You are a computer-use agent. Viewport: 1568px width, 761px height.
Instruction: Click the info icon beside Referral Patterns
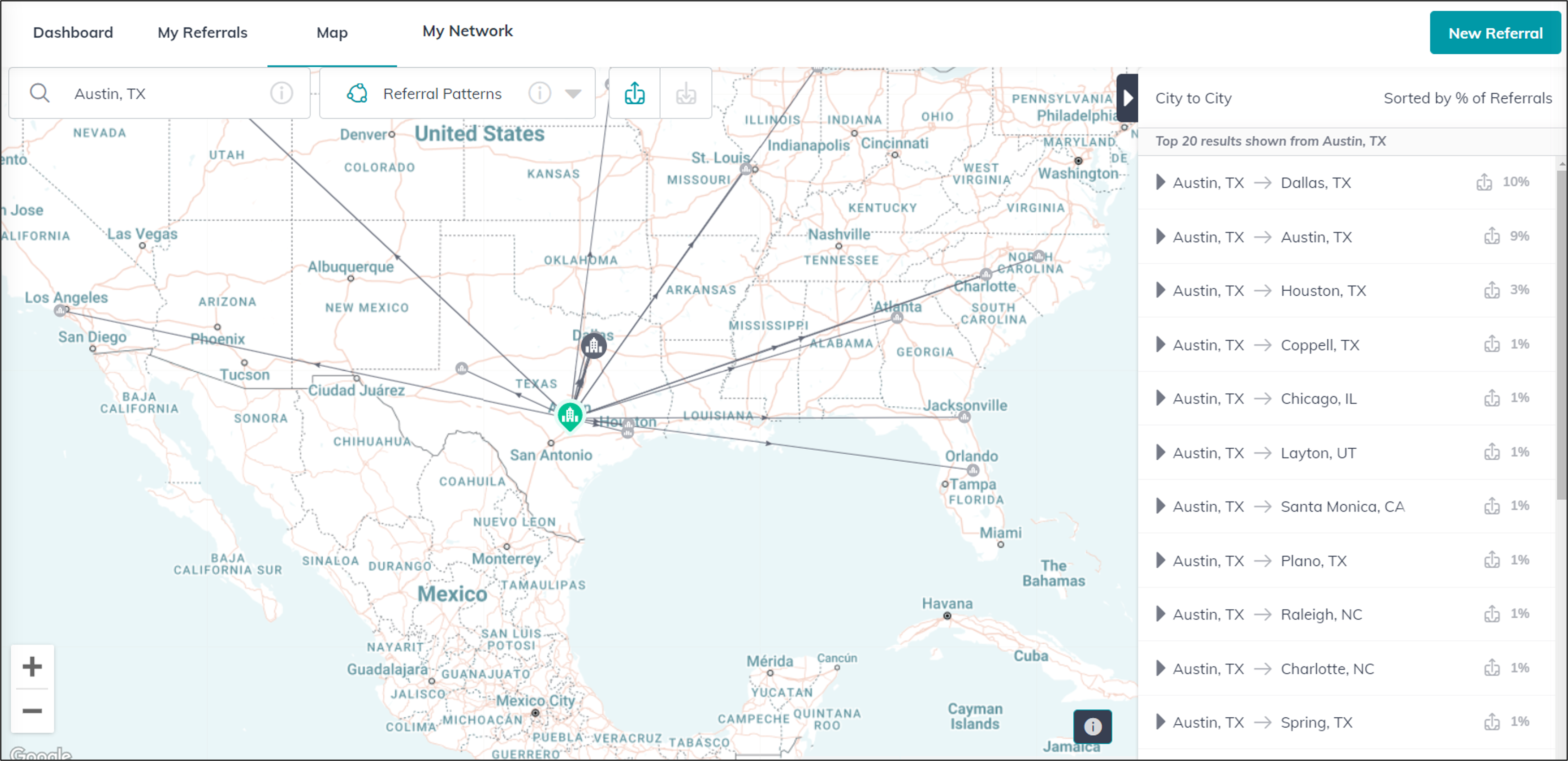click(539, 93)
